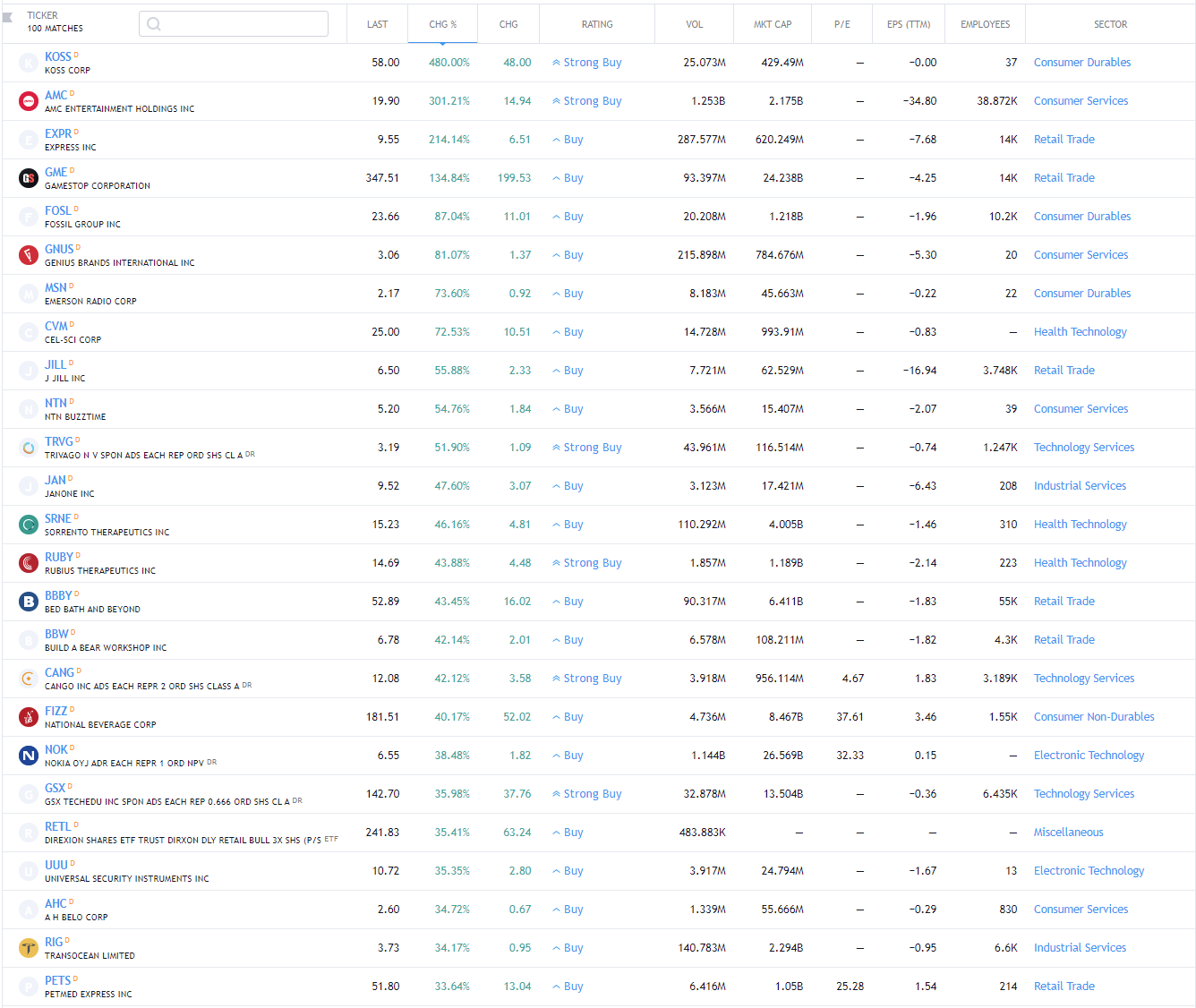
Task: Sort by the LAST column header
Action: pos(377,24)
